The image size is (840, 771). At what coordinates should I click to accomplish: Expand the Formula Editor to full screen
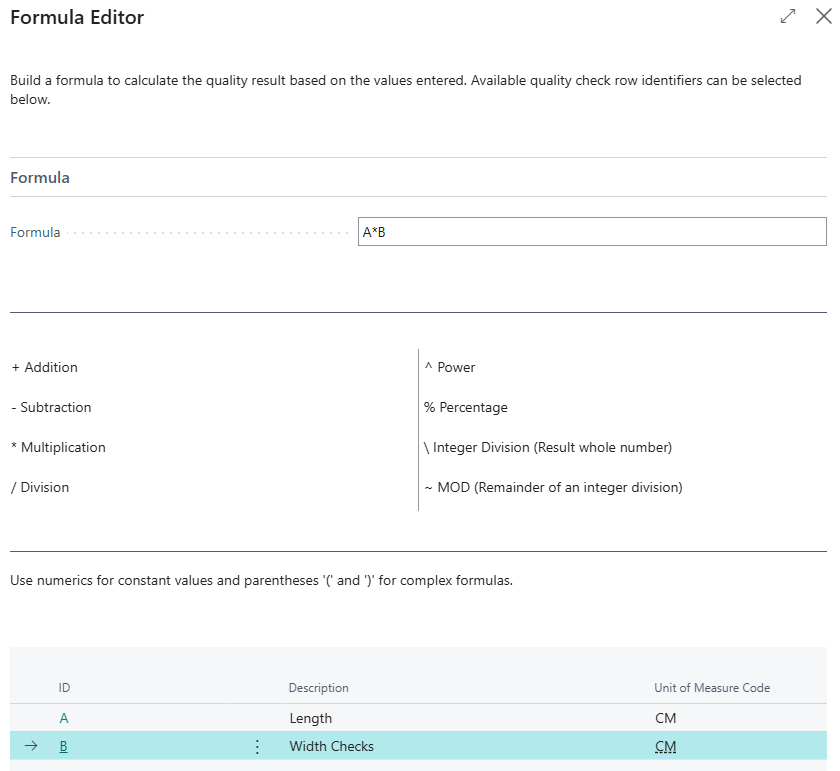(x=788, y=17)
